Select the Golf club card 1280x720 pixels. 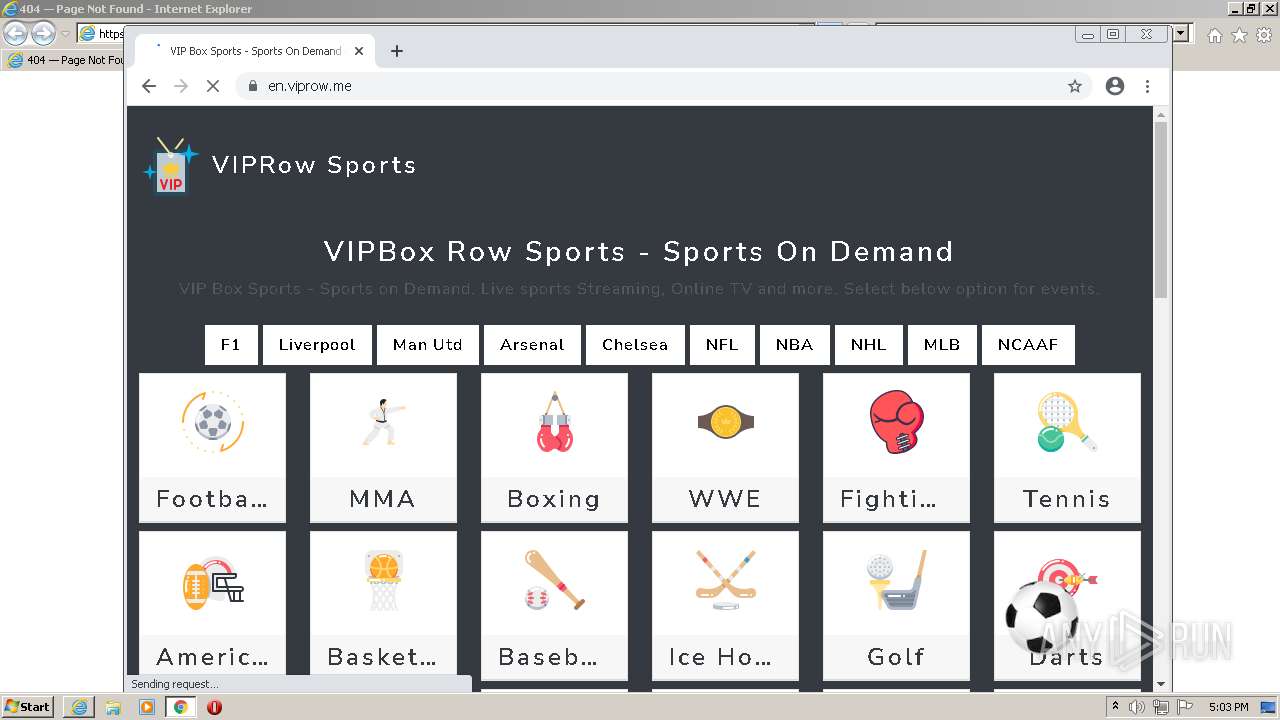(896, 605)
